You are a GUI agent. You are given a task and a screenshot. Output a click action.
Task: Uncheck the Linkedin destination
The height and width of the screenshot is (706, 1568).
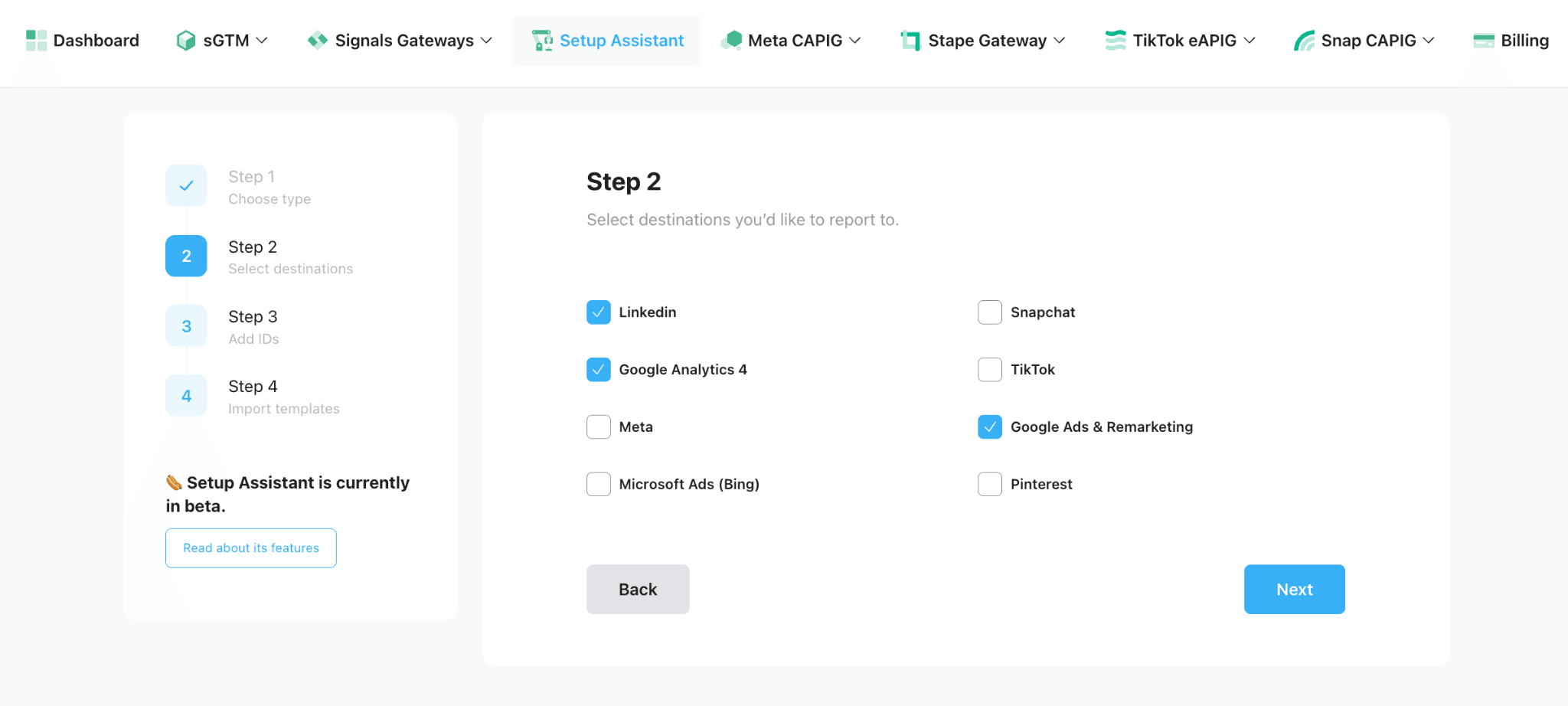(599, 312)
